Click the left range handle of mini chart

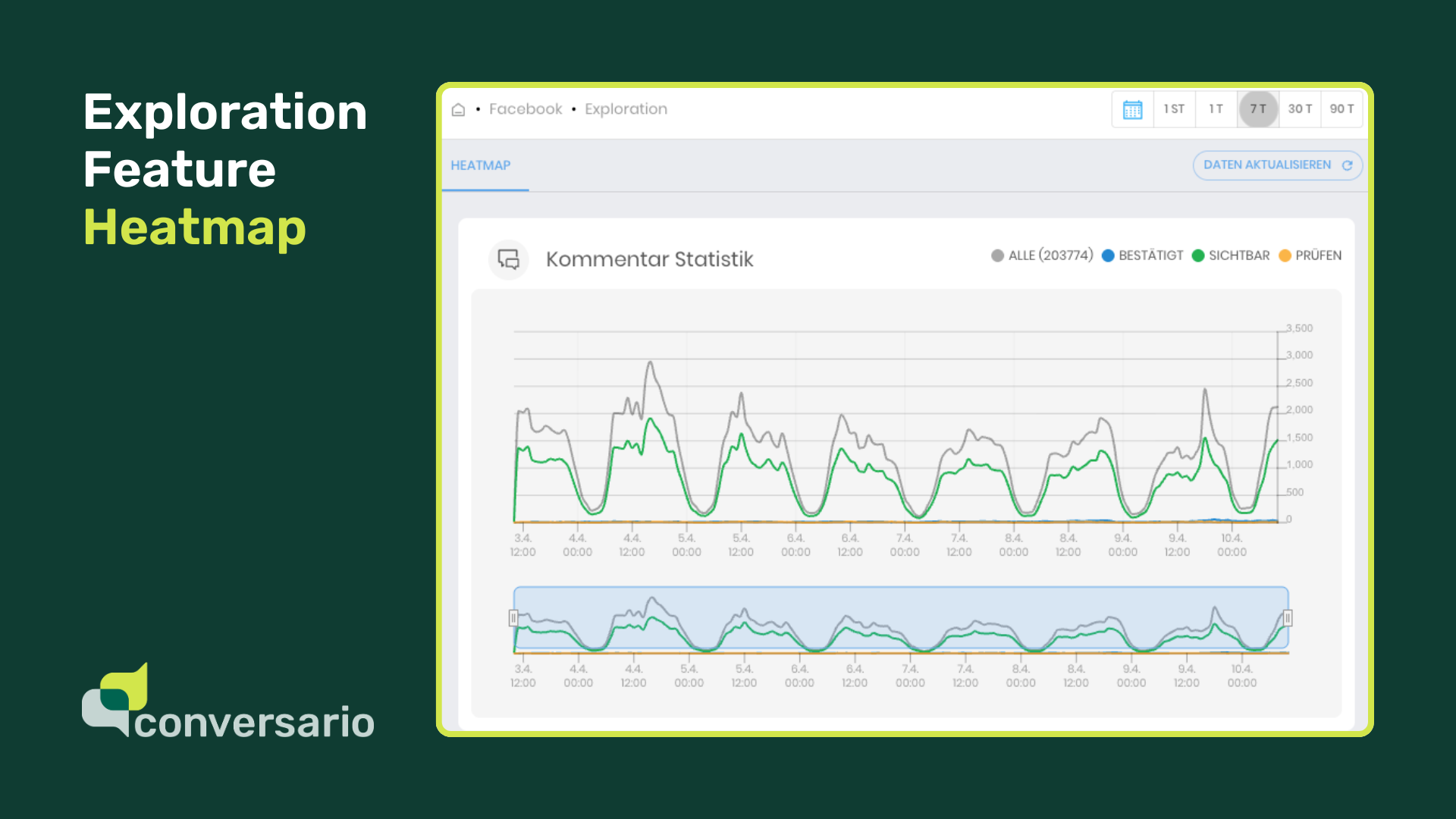point(513,618)
